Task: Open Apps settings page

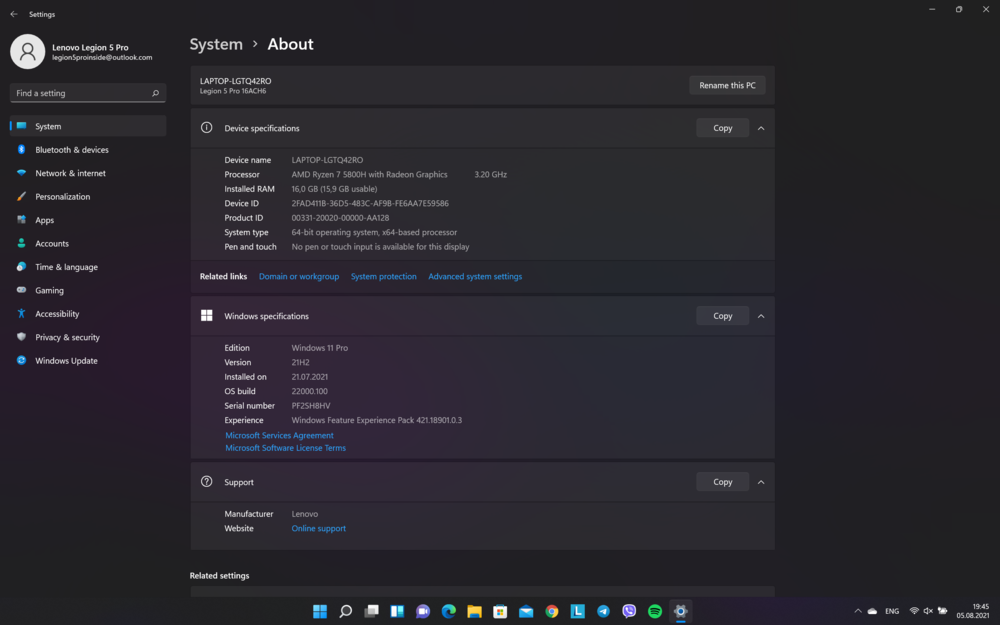Action: [88, 220]
